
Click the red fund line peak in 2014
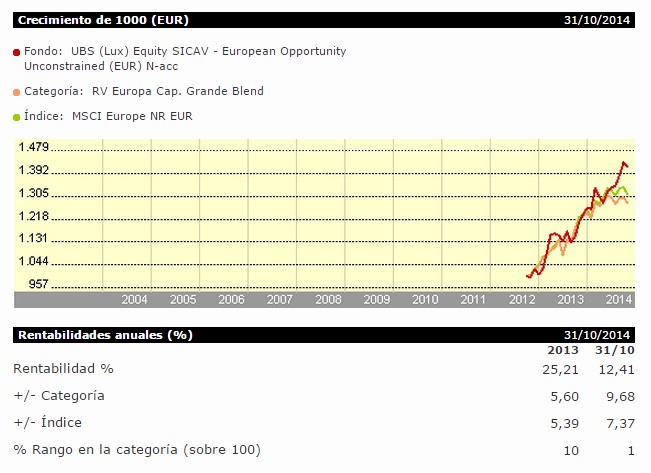point(624,163)
